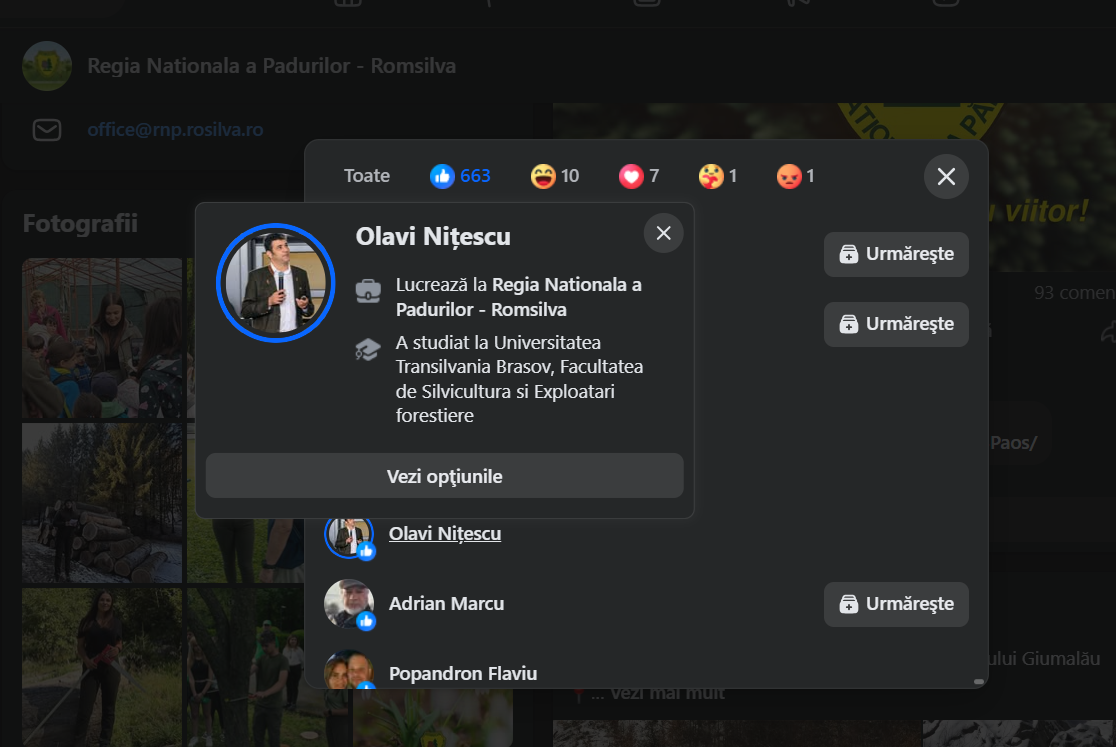Click the Romsilva page logo avatar

coord(47,66)
